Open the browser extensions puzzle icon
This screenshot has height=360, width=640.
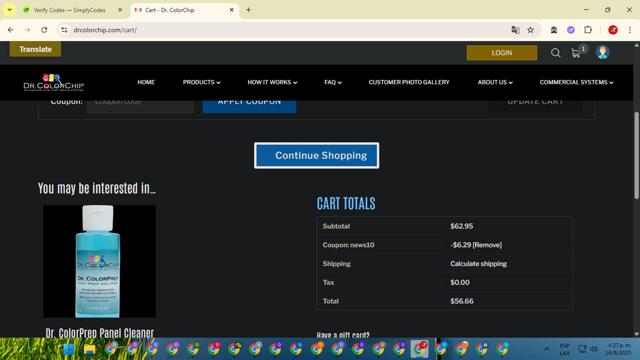[x=588, y=30]
